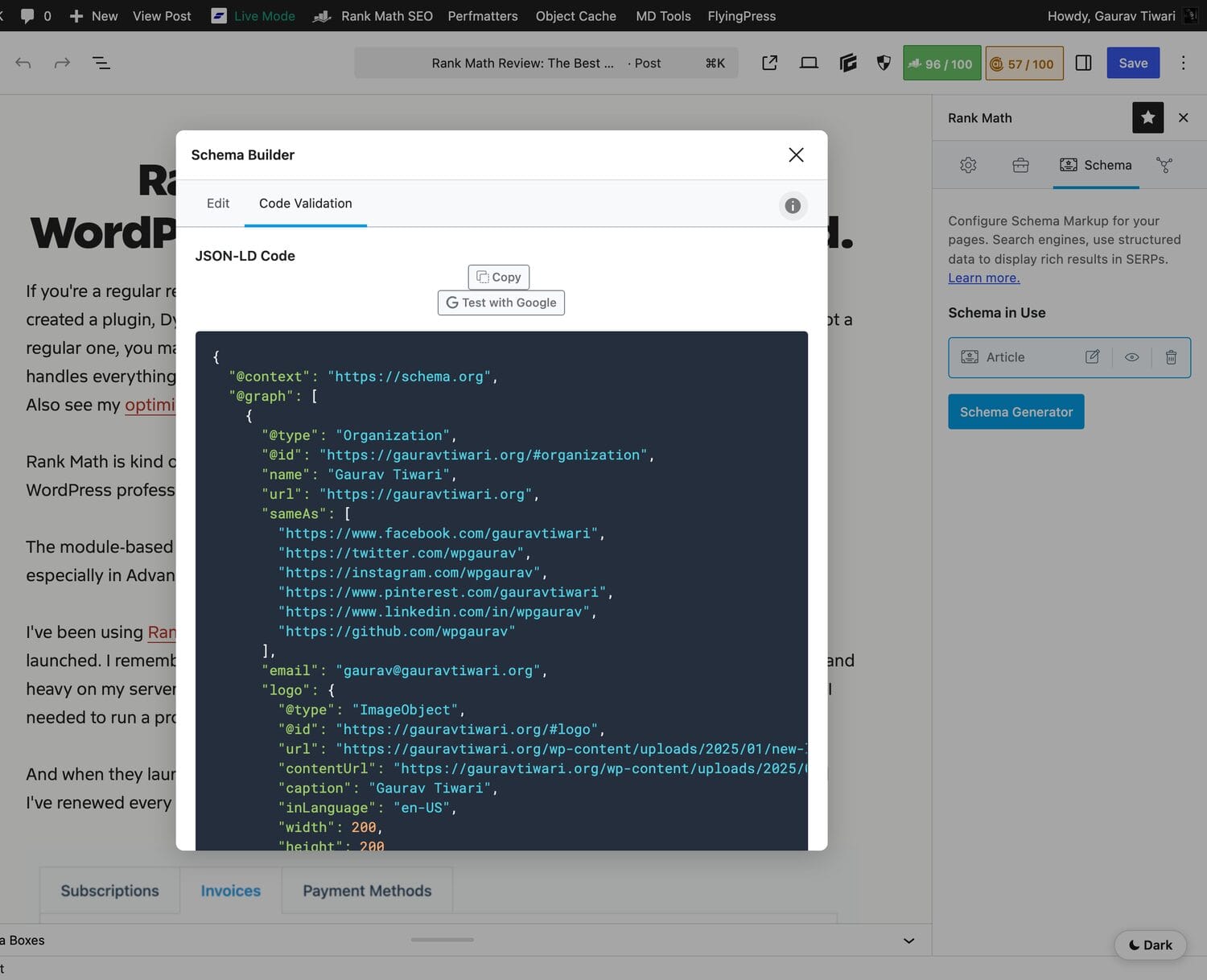The width and height of the screenshot is (1207, 980).
Task: Edit the Article schema
Action: coord(1092,357)
